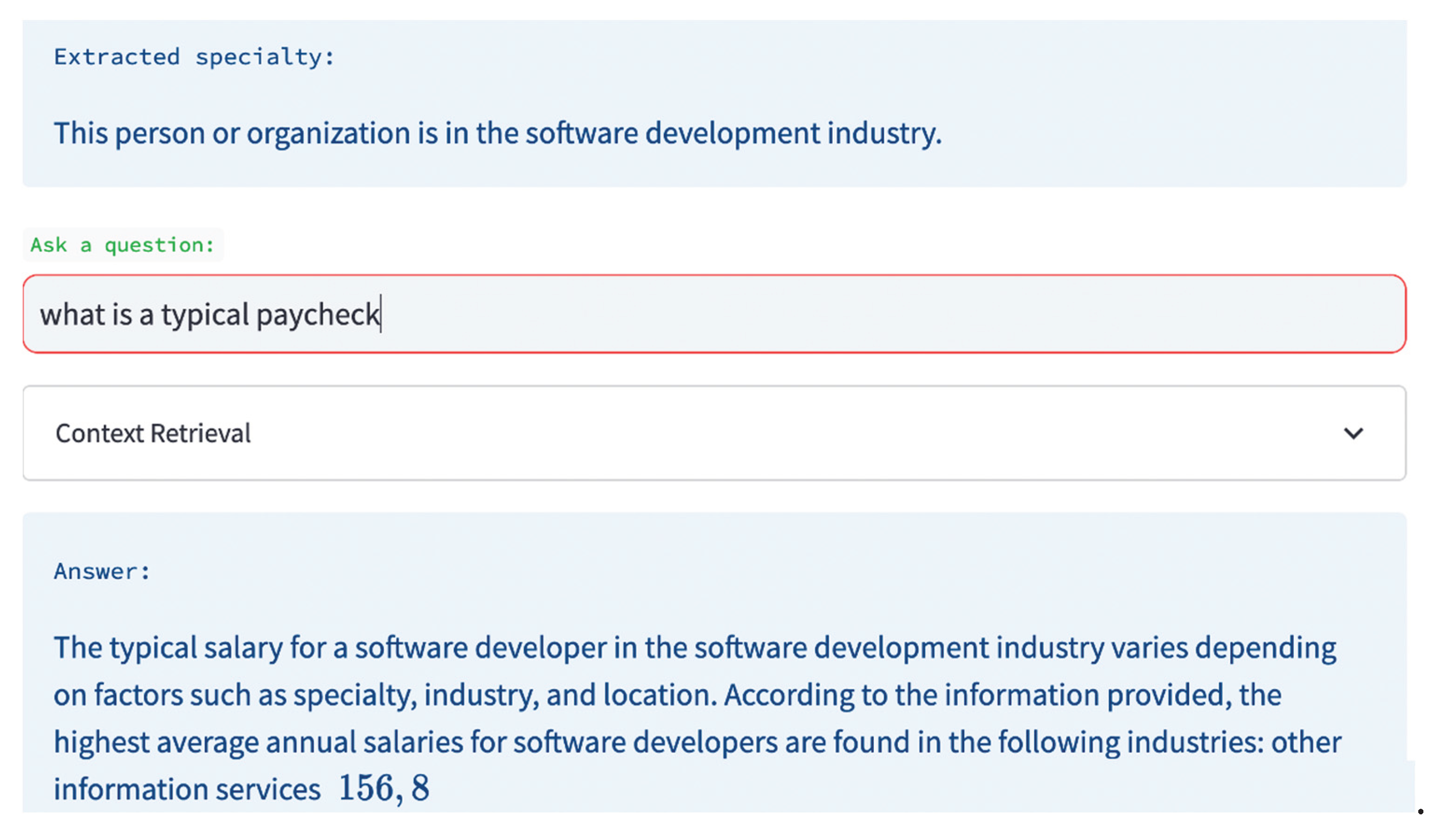Click empty area inside the question box

(916, 314)
